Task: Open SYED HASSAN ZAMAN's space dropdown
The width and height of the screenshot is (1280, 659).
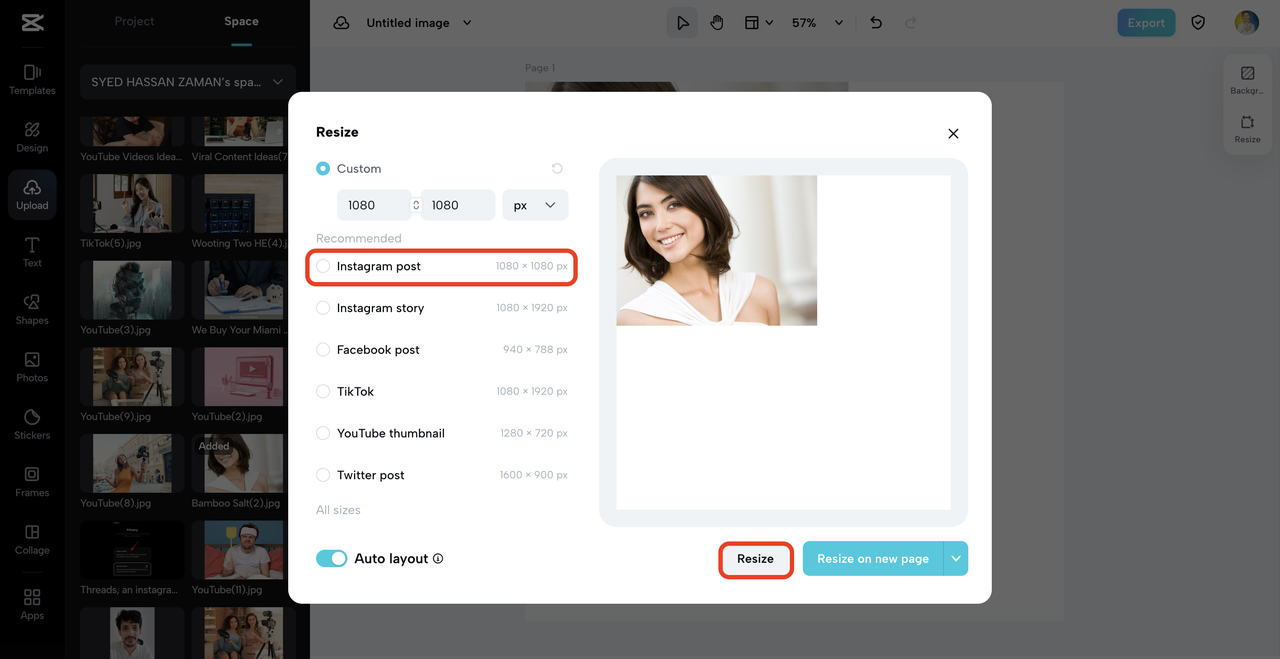Action: (188, 82)
